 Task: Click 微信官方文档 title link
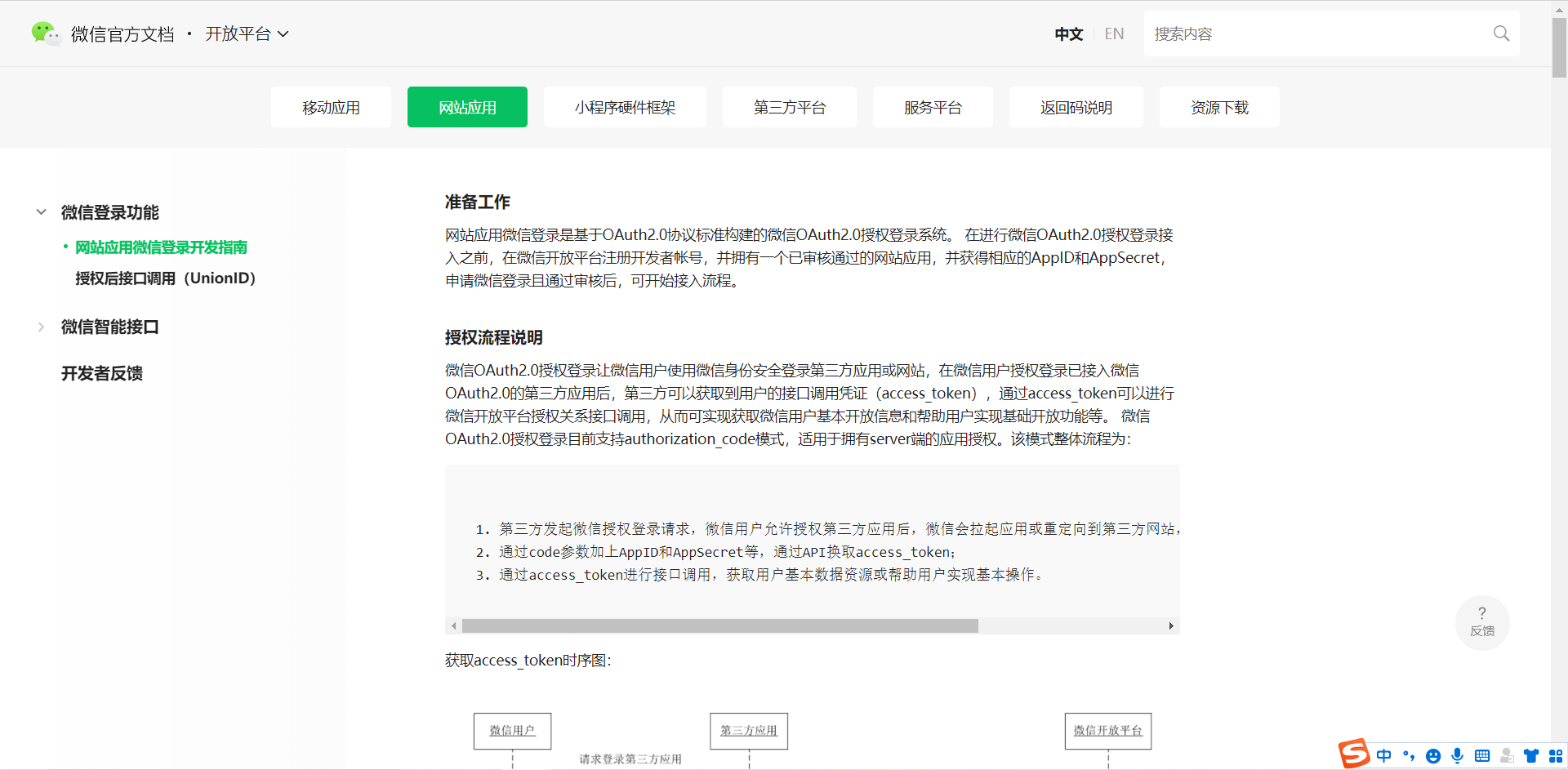122,33
